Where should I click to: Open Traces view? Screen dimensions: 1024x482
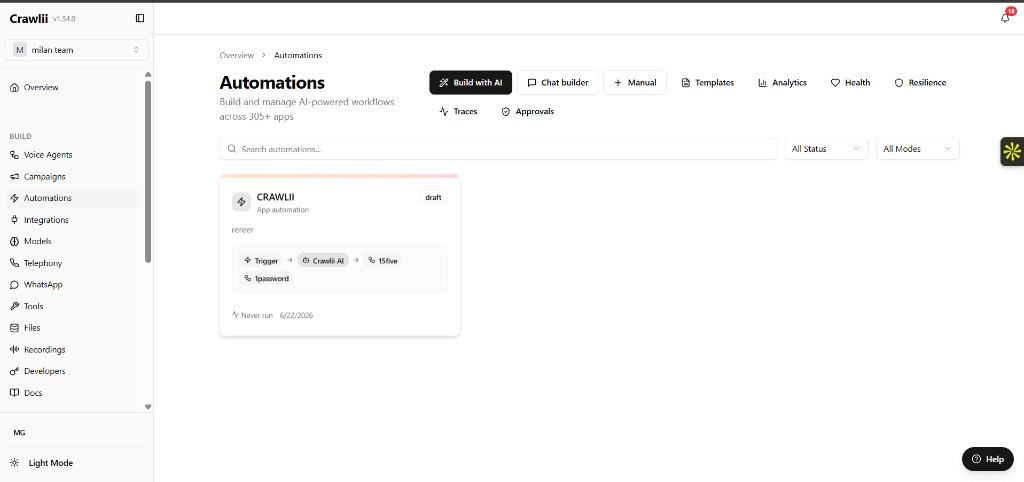[458, 112]
